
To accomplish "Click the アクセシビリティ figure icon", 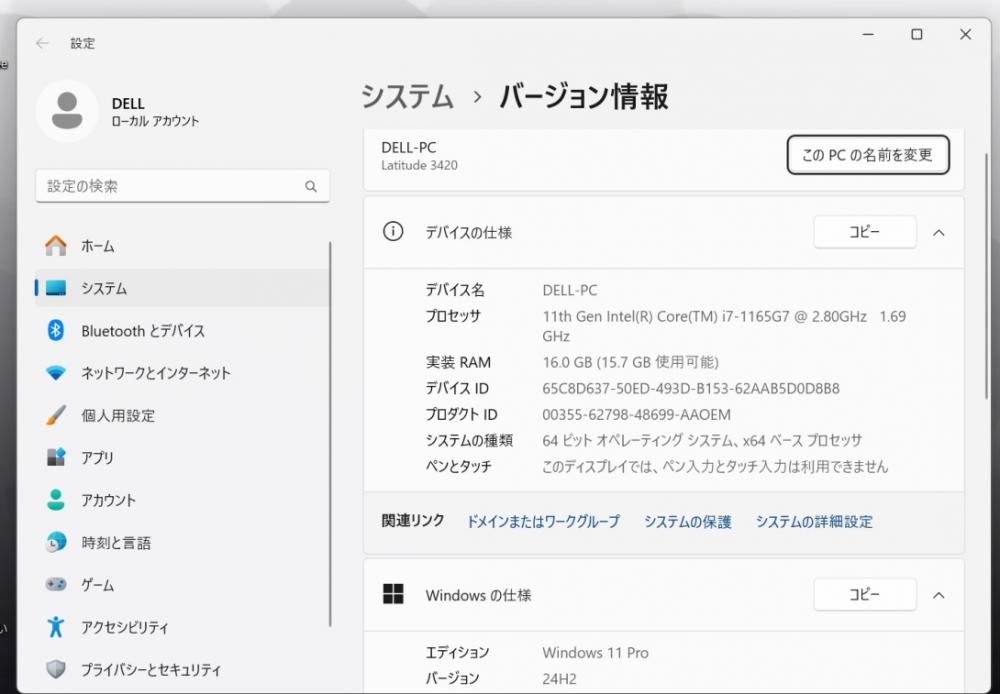I will [55, 627].
